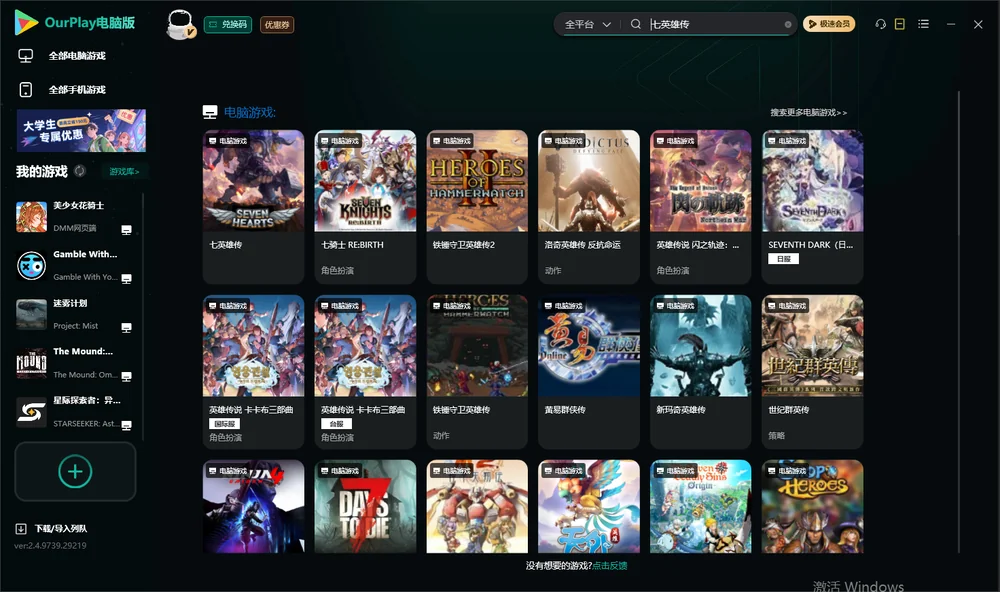Click the yellow mini-window mode icon
Screen dimensions: 1000x592
(900, 24)
